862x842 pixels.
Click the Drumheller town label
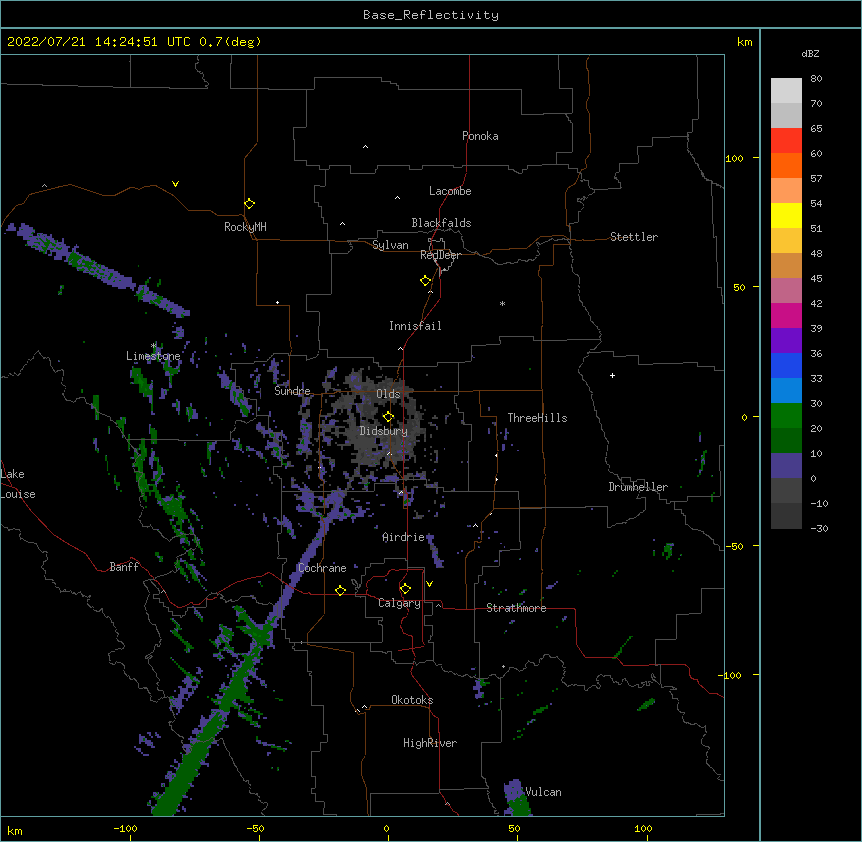[638, 487]
